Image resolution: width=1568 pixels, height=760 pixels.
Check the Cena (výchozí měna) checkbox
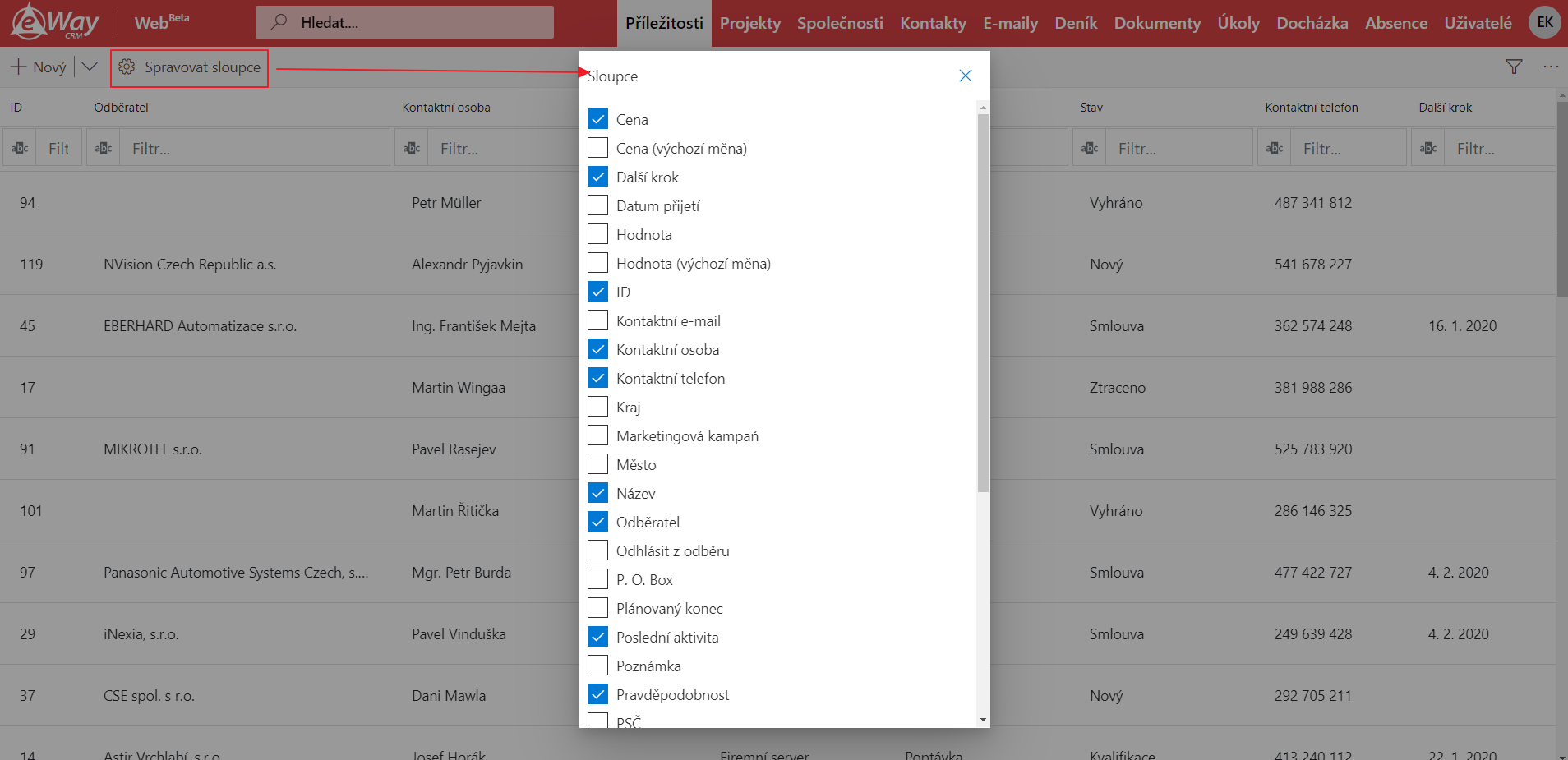(x=598, y=148)
